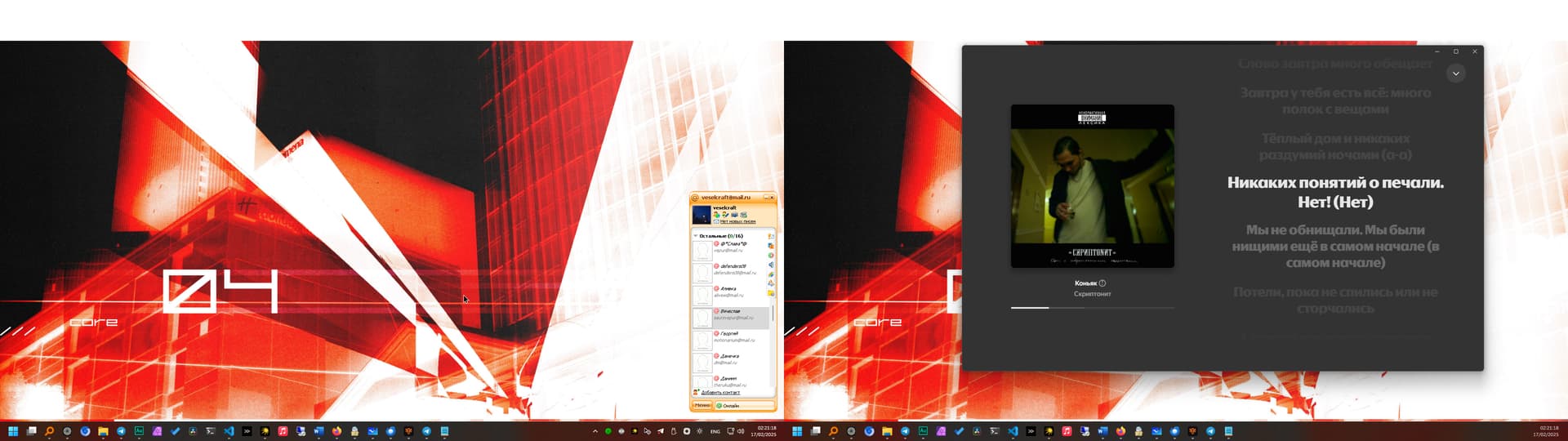1568x441 pixels.
Task: Click the veselcraft profile avatar
Action: 701,215
